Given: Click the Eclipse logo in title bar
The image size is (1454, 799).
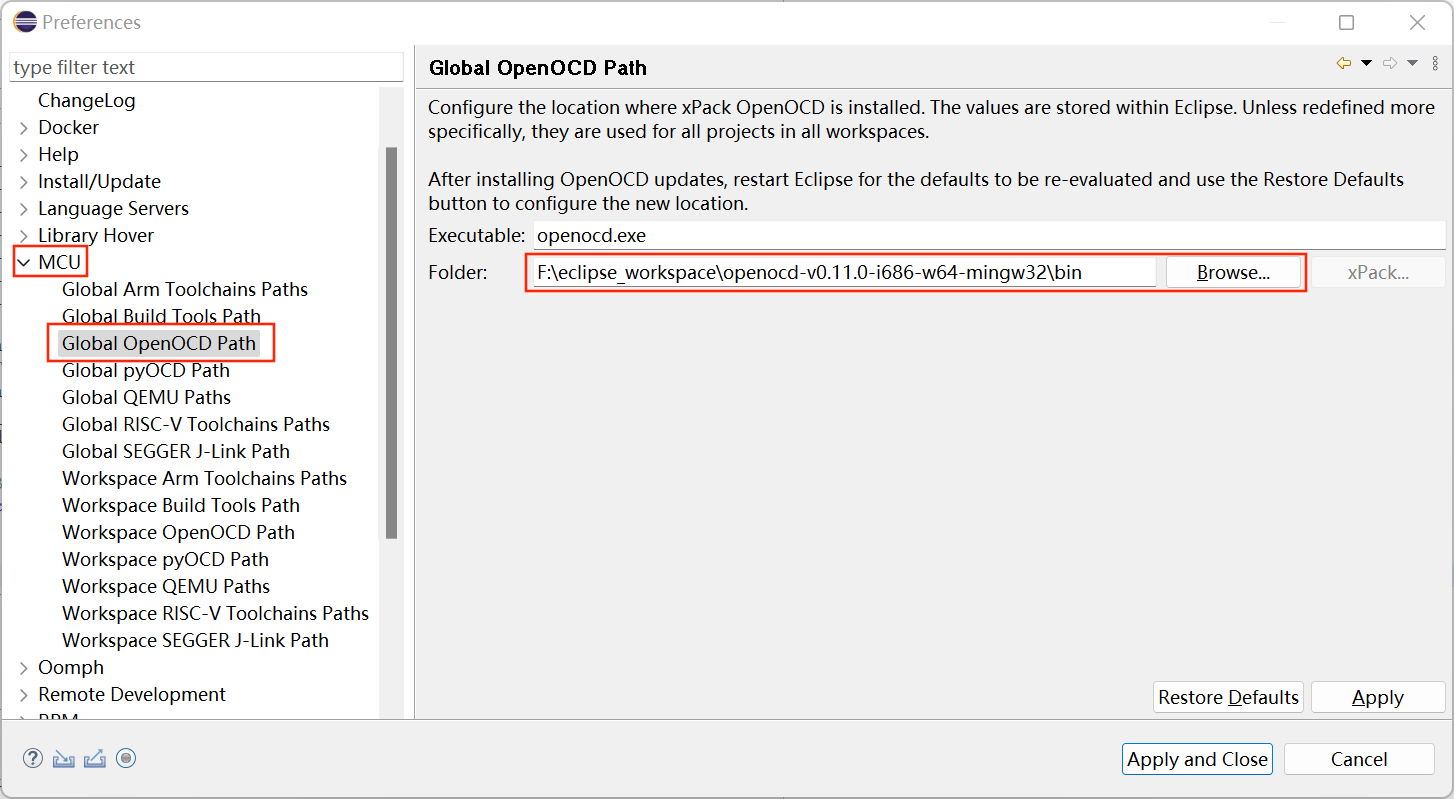Looking at the screenshot, I should click(x=25, y=22).
